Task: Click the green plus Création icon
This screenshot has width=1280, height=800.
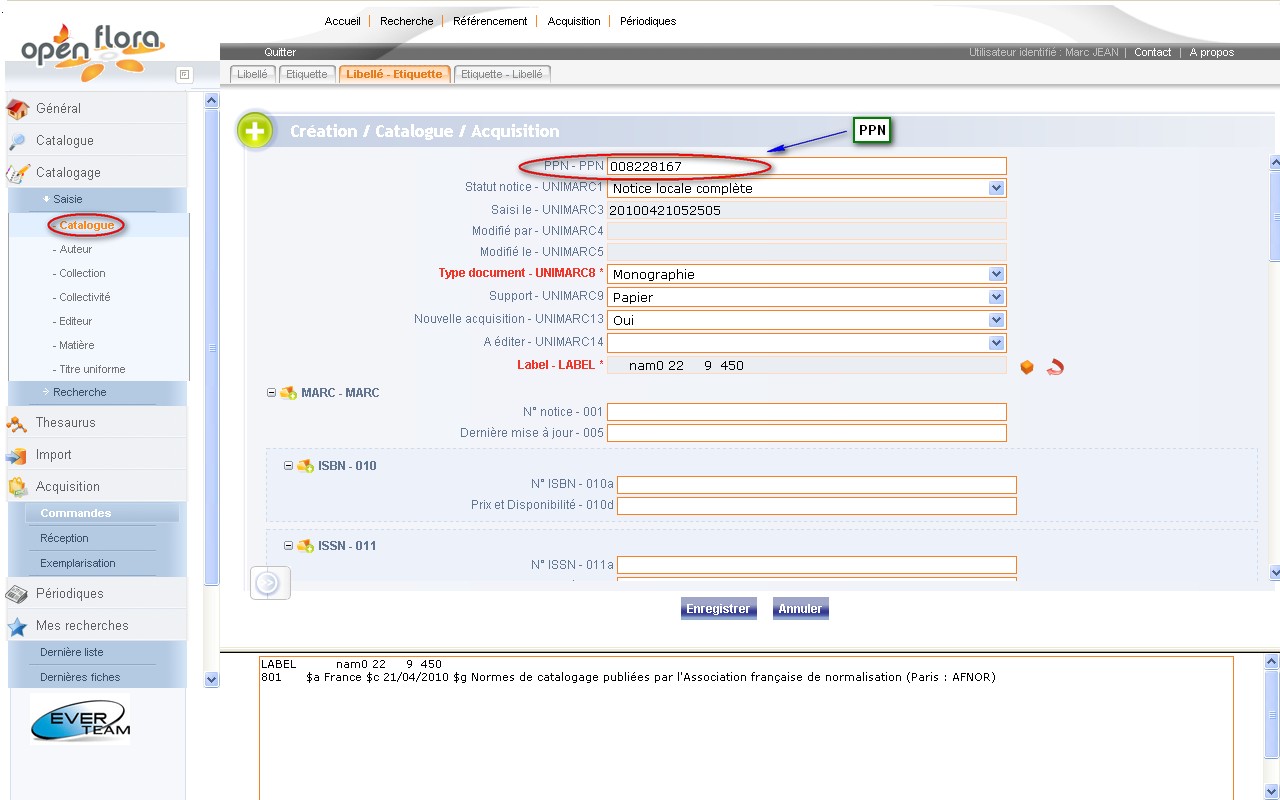Action: point(255,132)
